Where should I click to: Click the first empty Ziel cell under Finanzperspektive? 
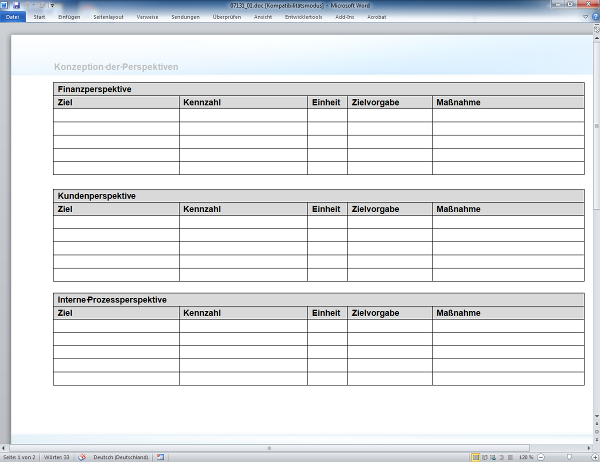tap(116, 115)
